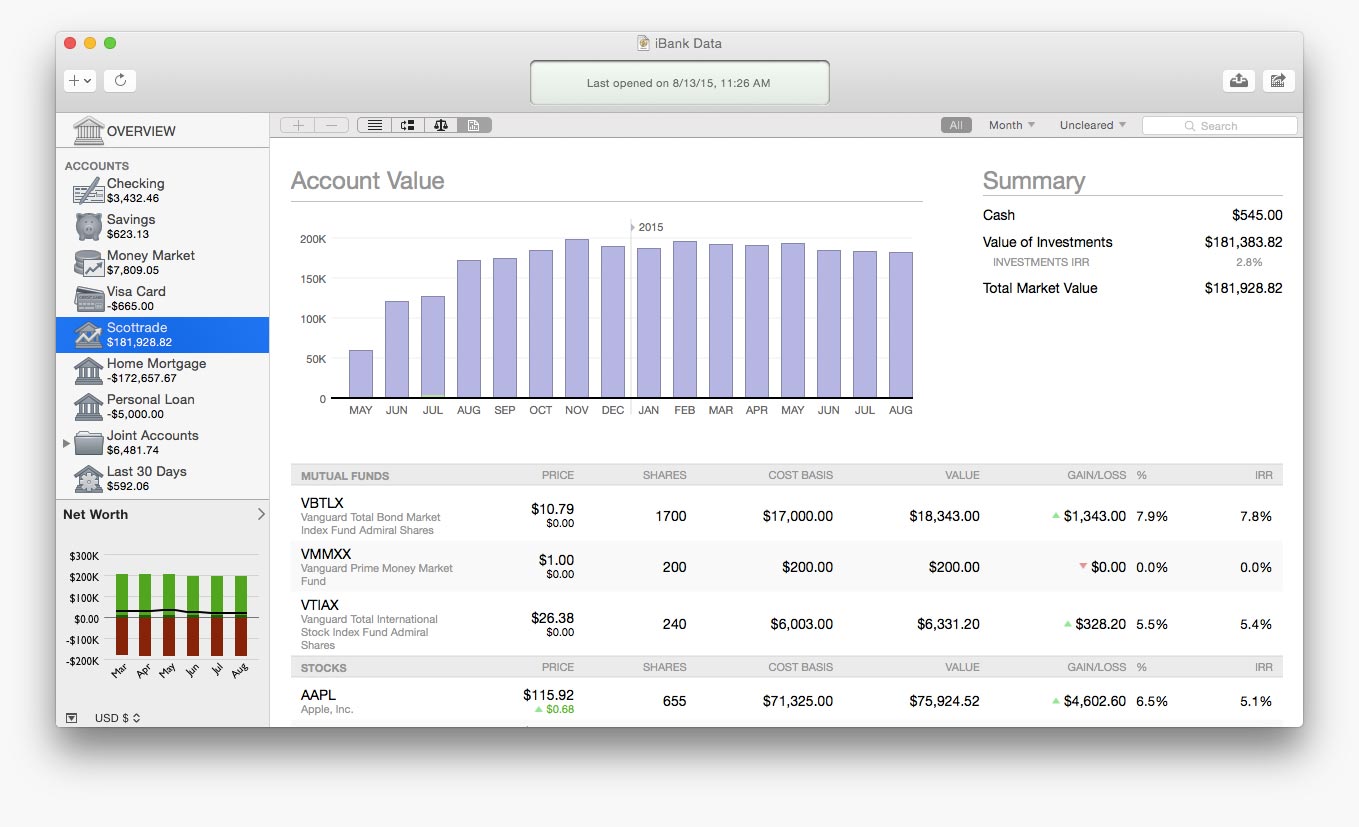Viewport: 1359px width, 827px height.
Task: Click the remove transaction minus button
Action: click(x=332, y=125)
